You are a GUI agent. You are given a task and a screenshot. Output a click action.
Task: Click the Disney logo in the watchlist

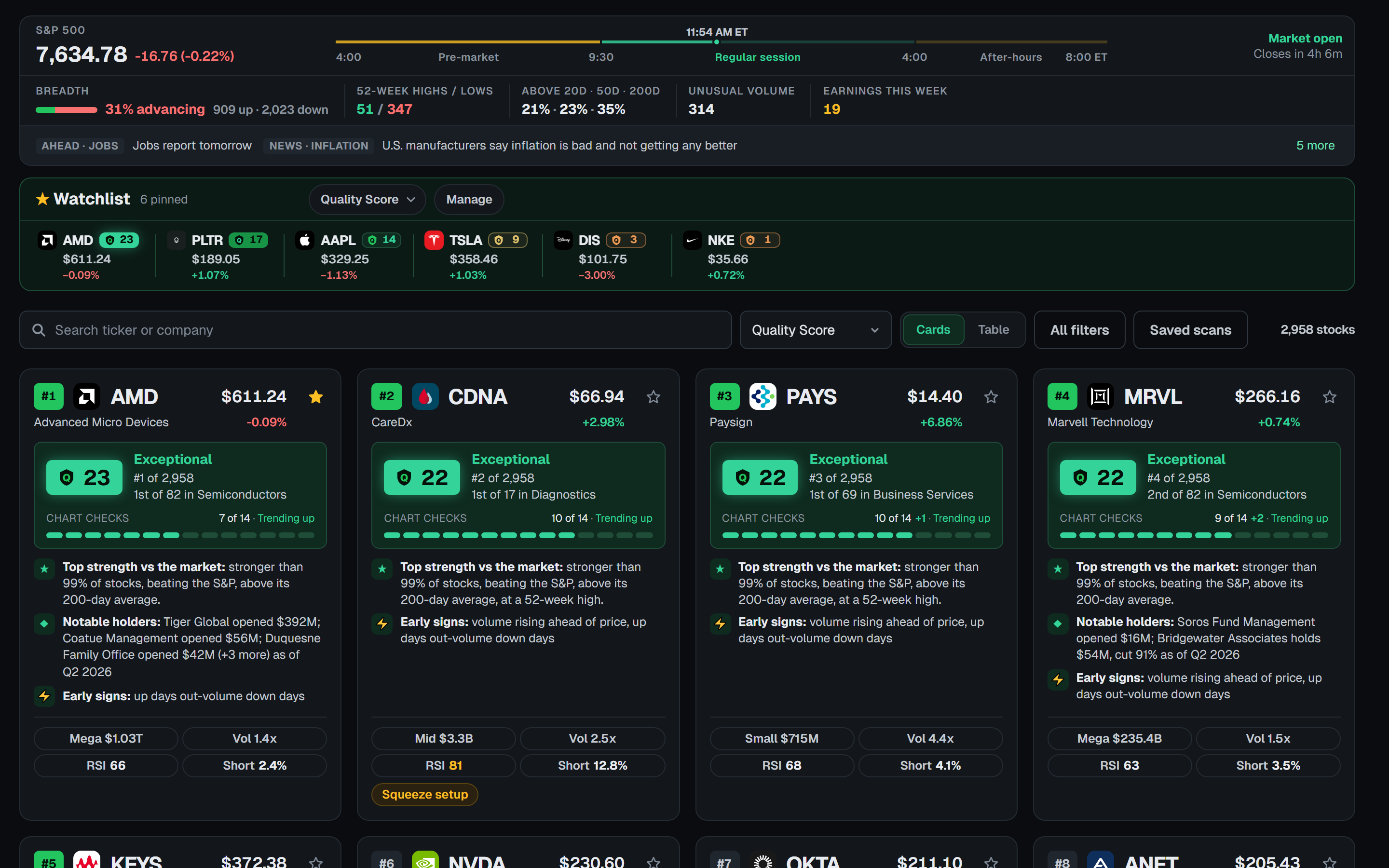click(x=562, y=240)
